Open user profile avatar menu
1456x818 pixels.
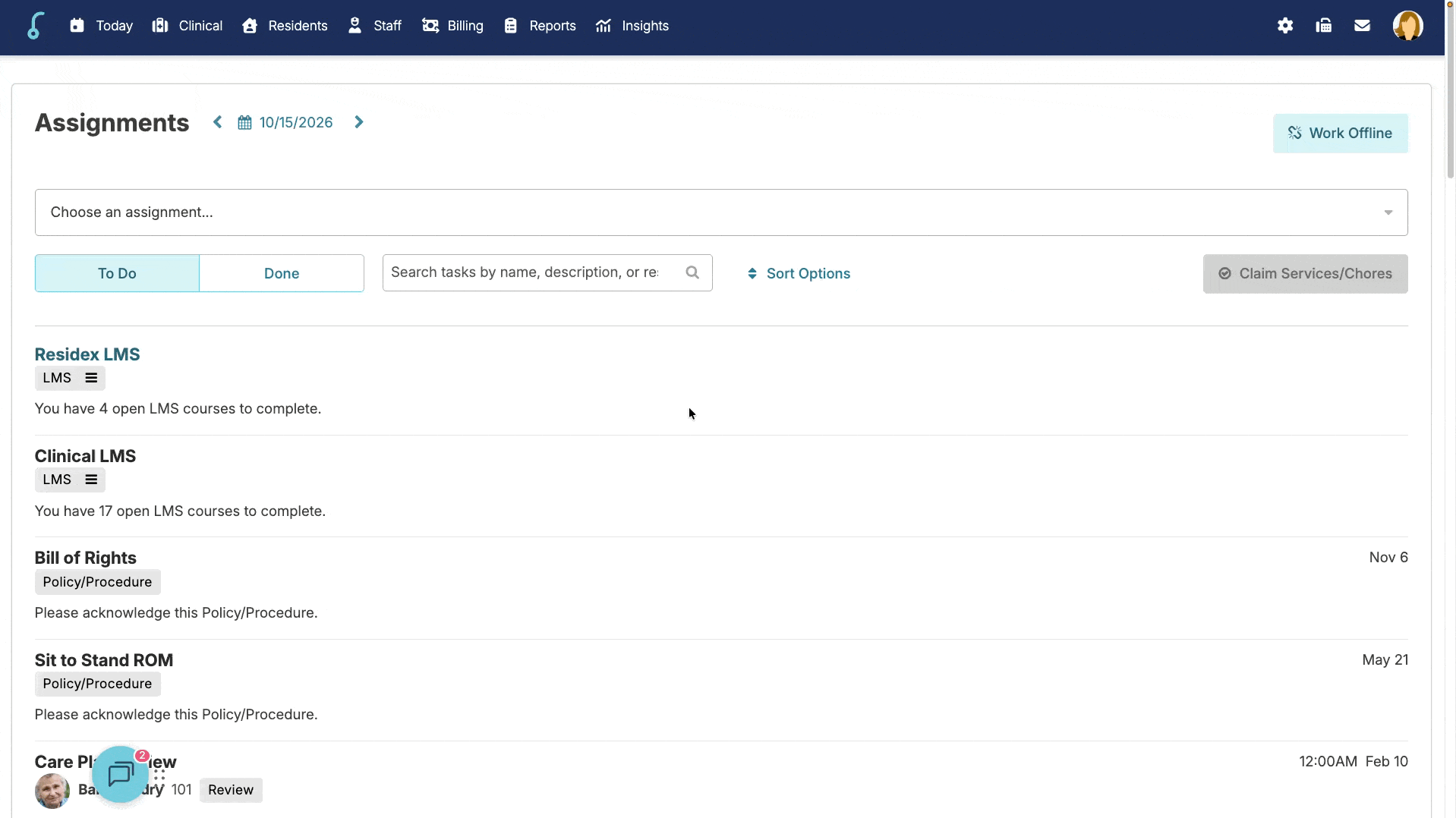(1407, 26)
